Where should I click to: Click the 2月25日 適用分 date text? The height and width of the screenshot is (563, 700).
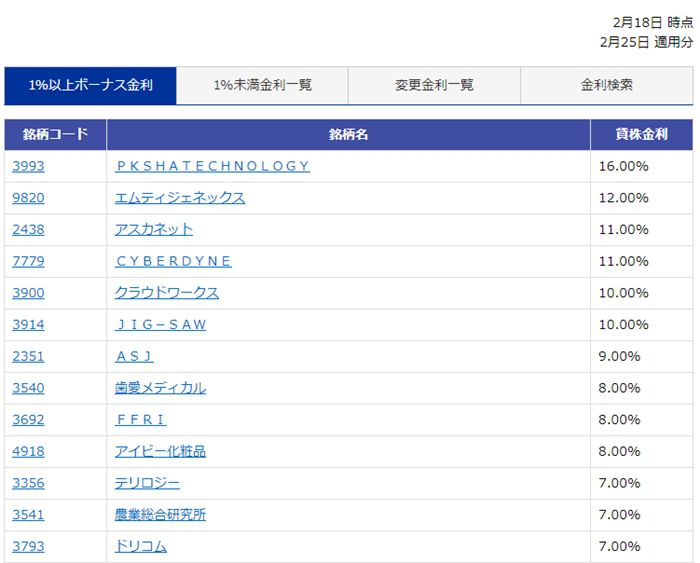[647, 42]
